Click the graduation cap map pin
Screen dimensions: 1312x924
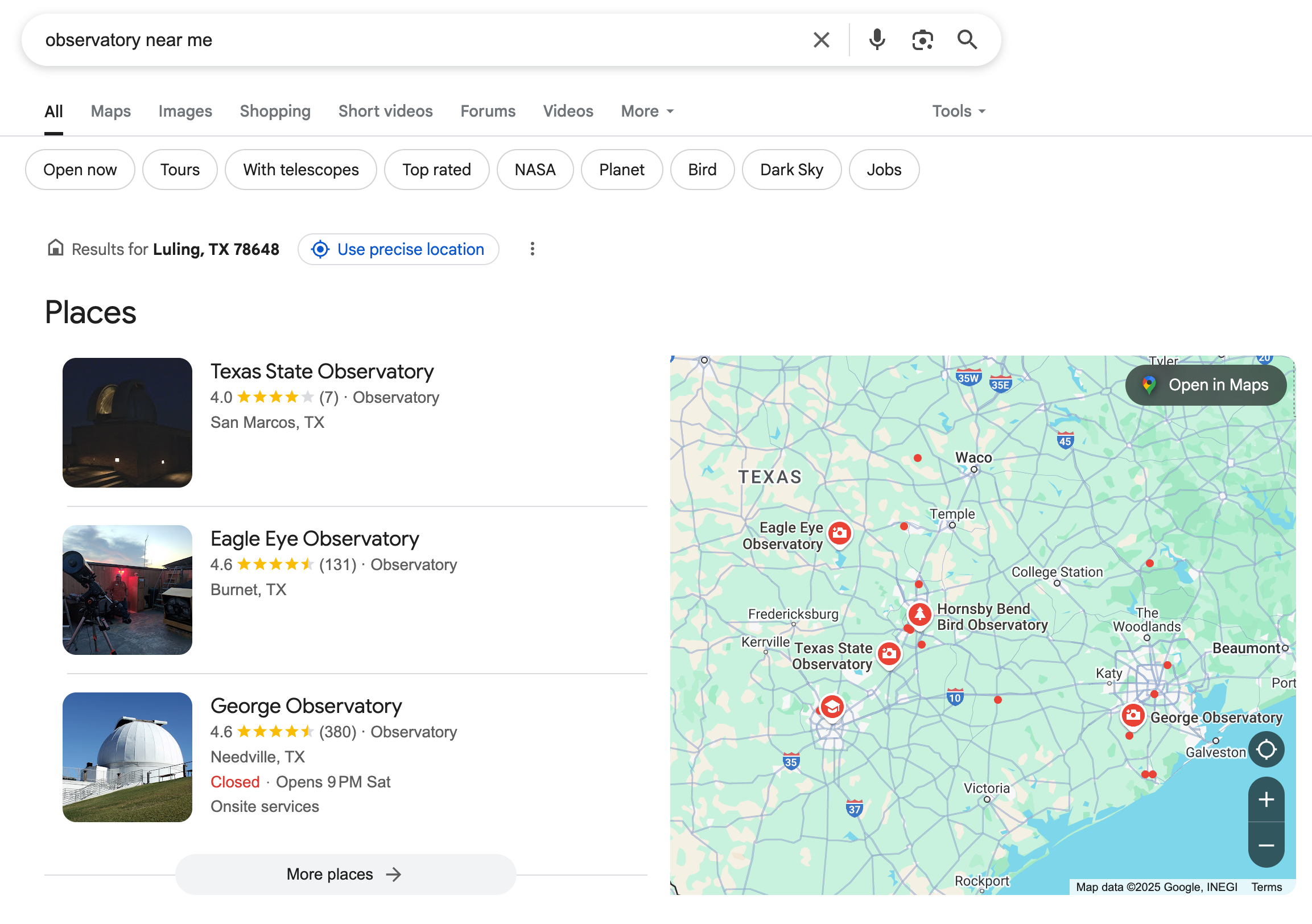[832, 708]
